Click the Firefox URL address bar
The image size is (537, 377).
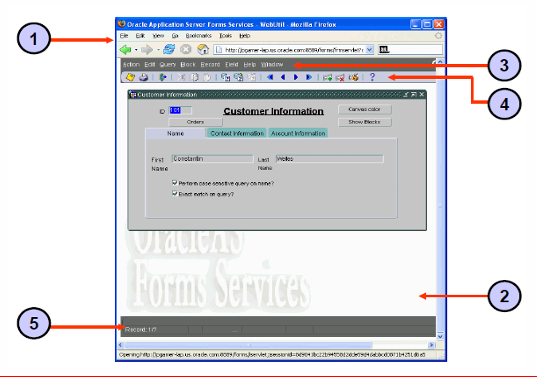click(x=294, y=50)
